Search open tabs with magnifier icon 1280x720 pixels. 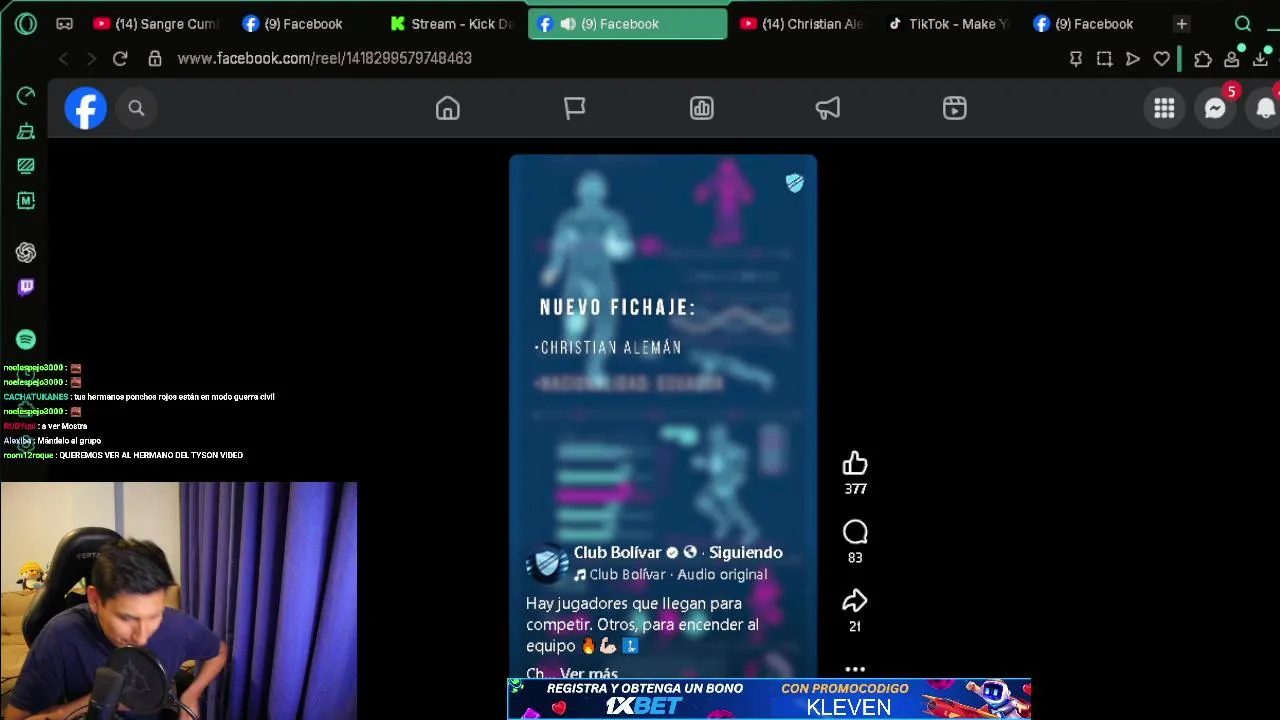(1243, 24)
